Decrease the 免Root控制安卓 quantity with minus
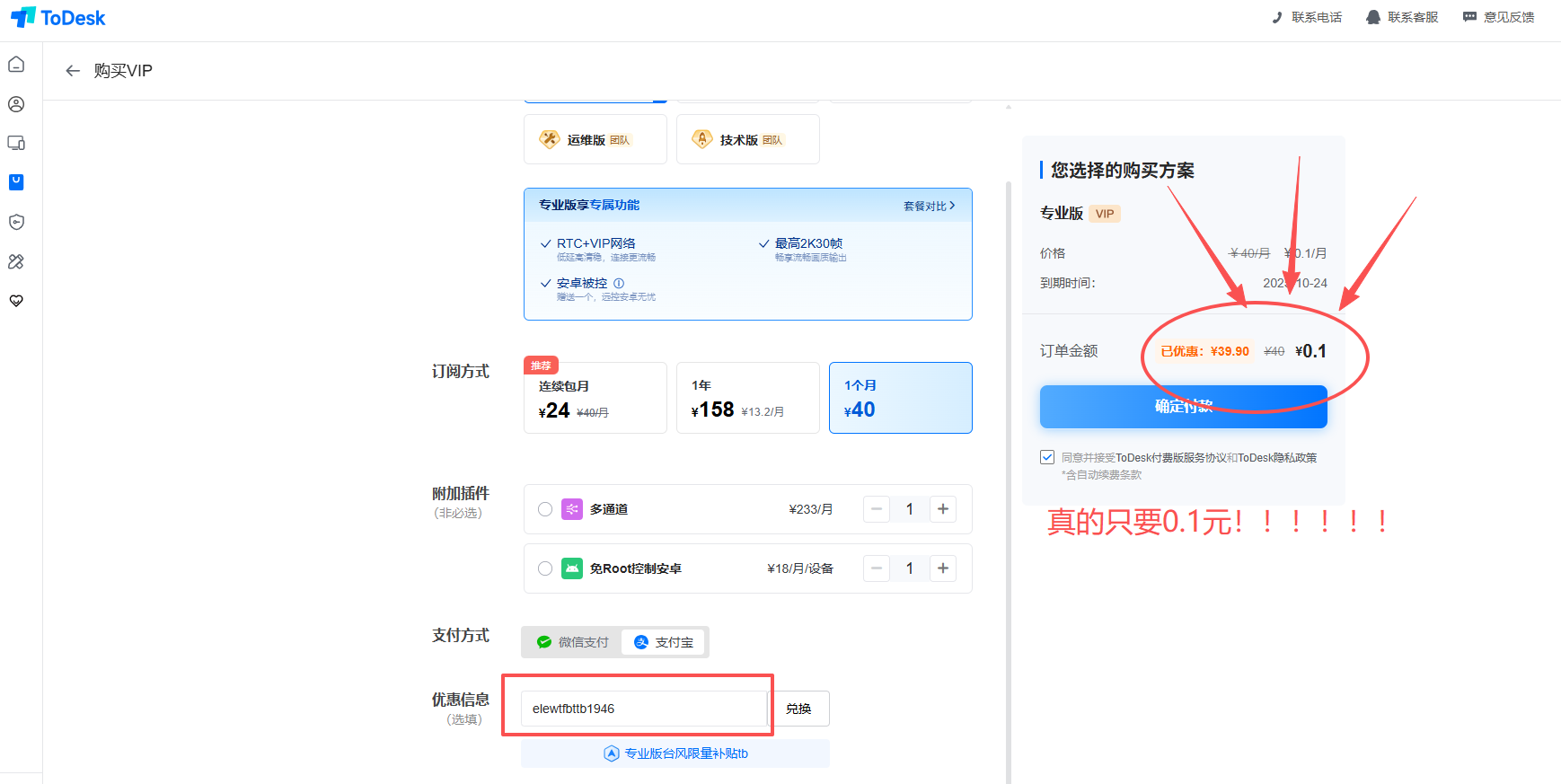The image size is (1561, 784). point(877,568)
